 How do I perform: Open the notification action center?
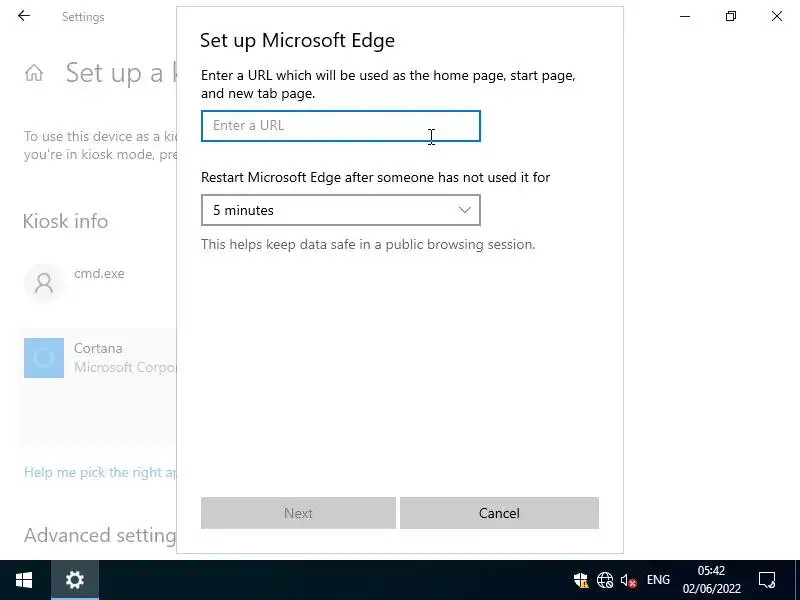[x=767, y=580]
